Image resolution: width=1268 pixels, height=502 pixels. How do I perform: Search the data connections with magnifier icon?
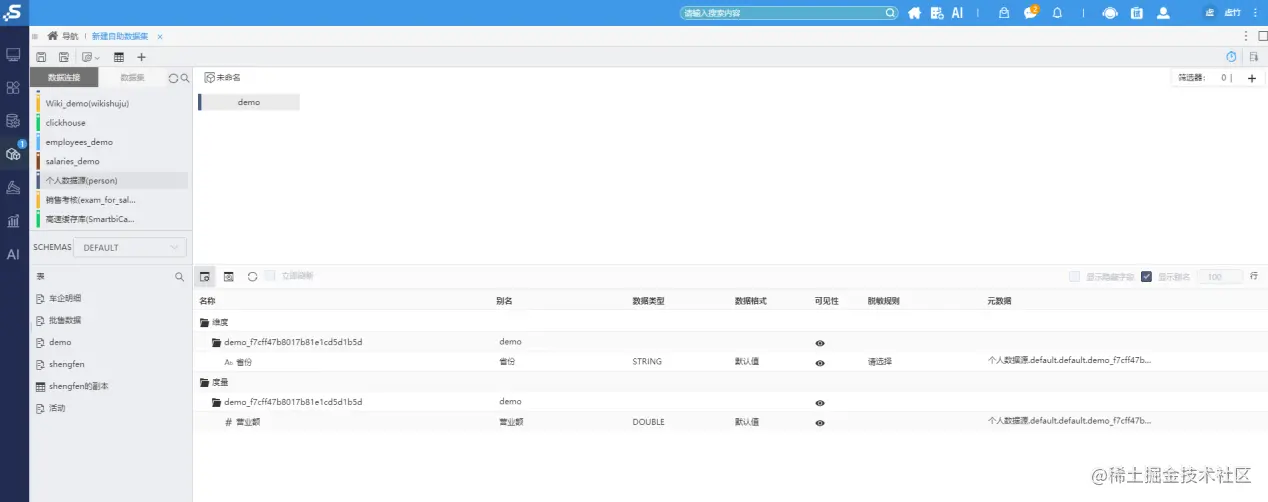[184, 78]
